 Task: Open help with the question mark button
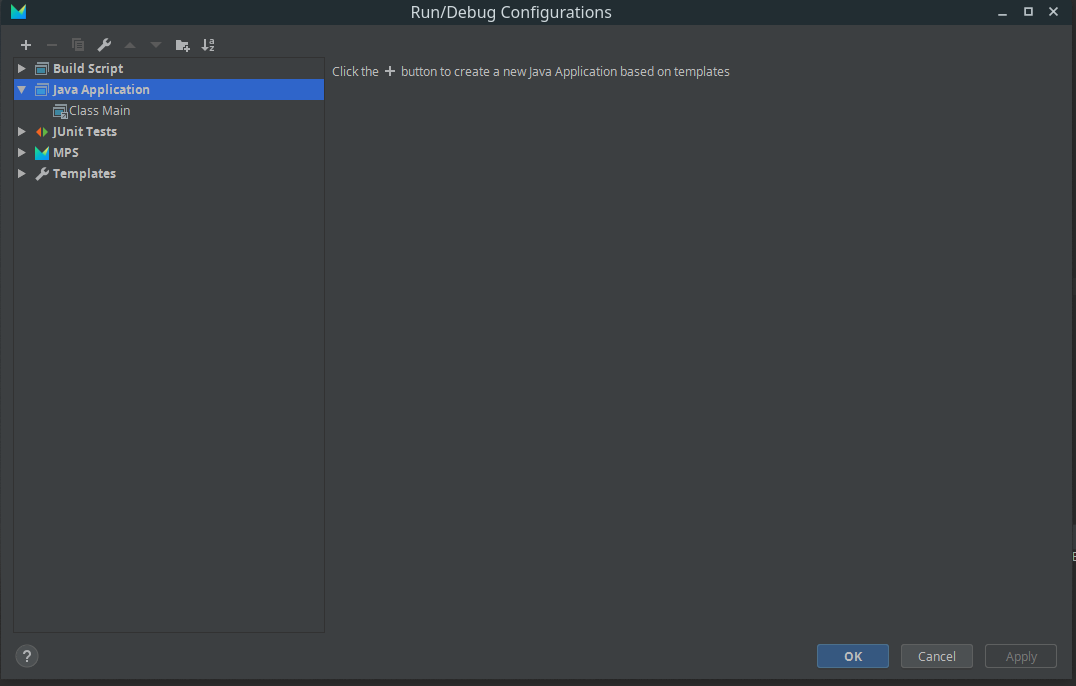pyautogui.click(x=27, y=656)
